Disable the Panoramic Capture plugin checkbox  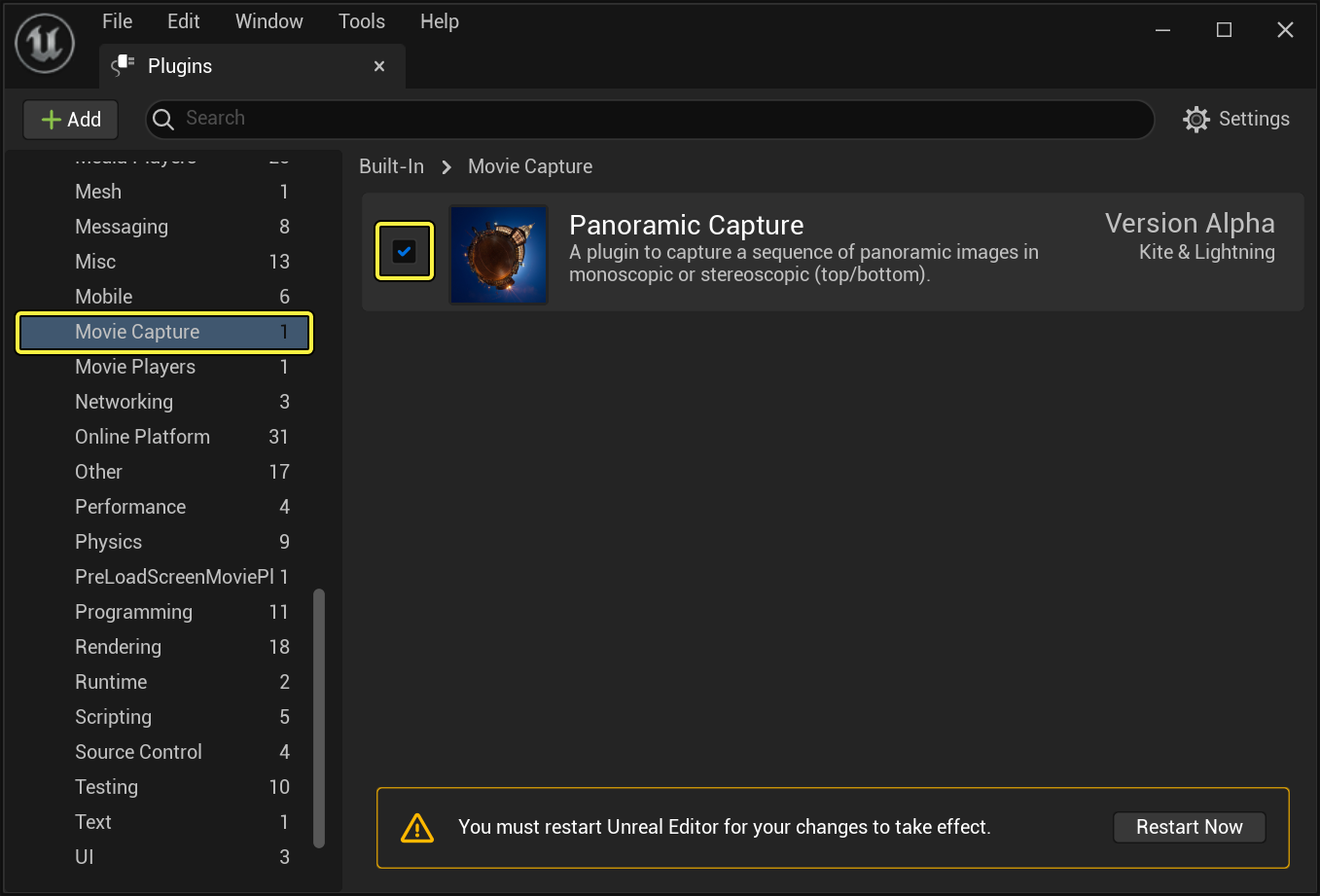click(x=404, y=251)
